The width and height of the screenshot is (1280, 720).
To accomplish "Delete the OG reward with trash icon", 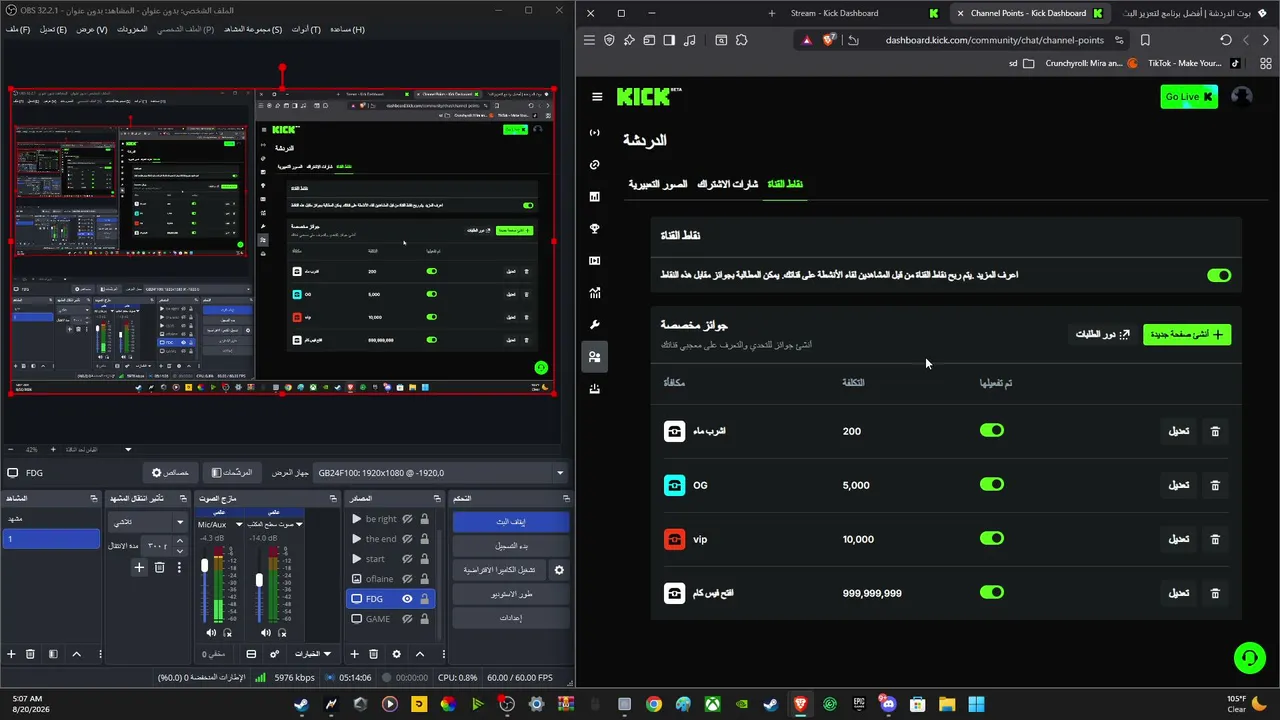I will click(x=1215, y=485).
